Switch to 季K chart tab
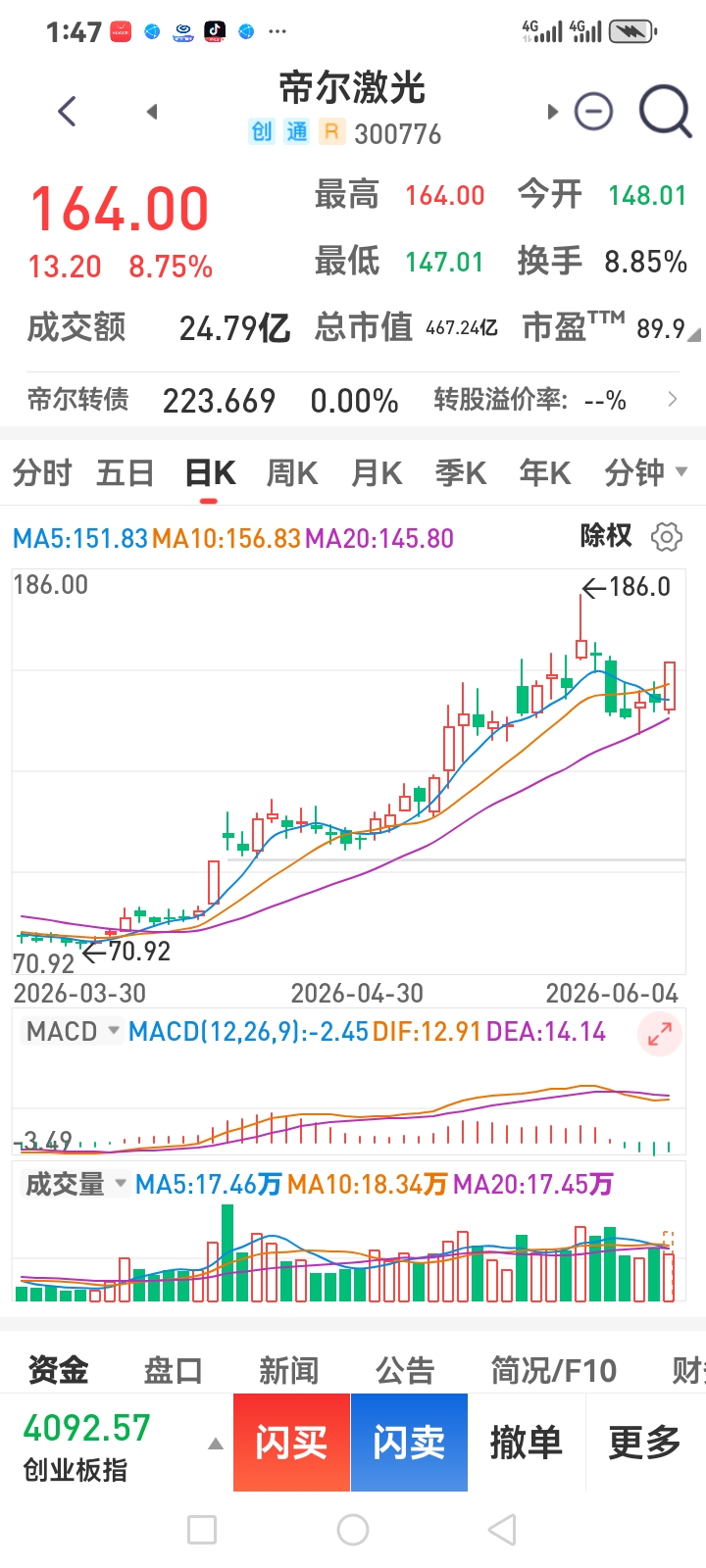Screen dimensions: 706x1568 coord(461,472)
